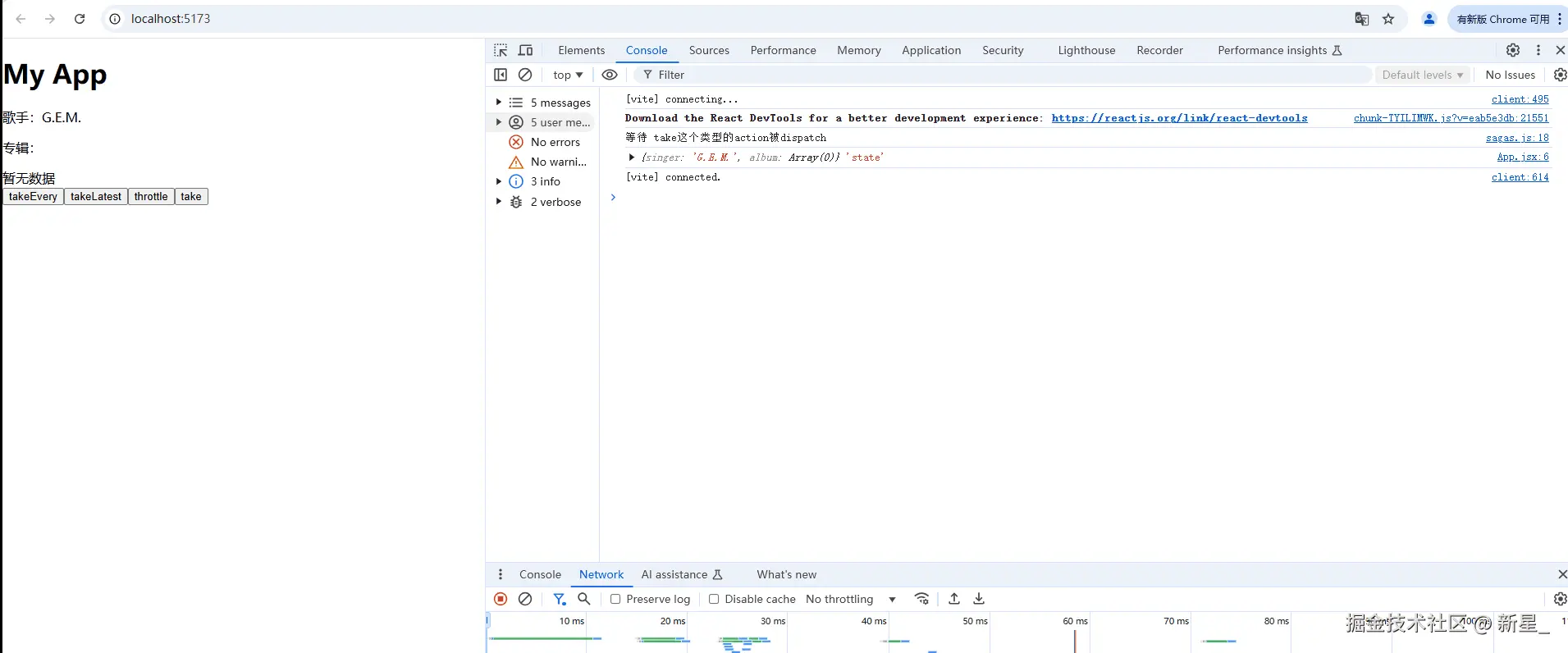Show or hide the console sidebar icon
Image resolution: width=1568 pixels, height=653 pixels.
[501, 75]
